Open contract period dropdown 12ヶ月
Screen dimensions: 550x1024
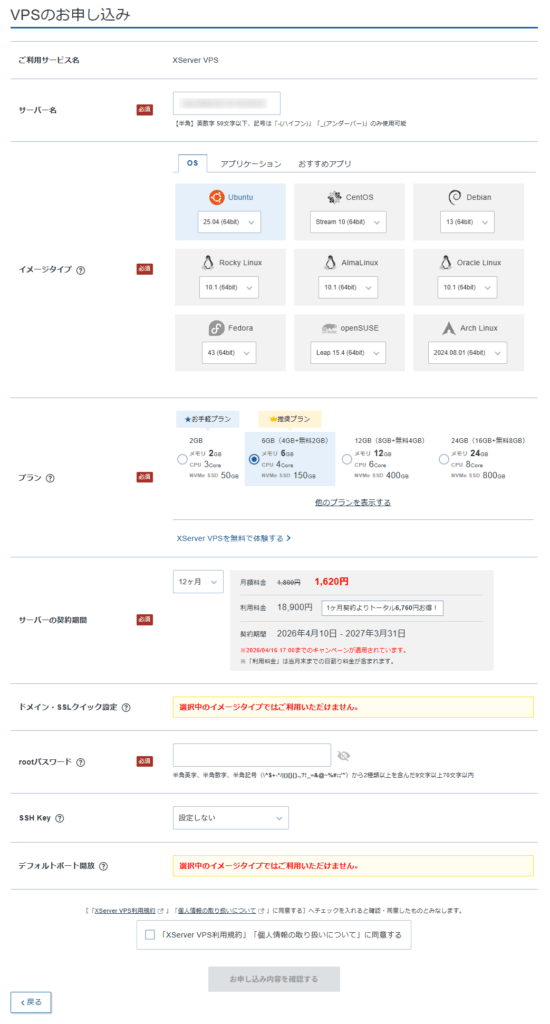198,582
